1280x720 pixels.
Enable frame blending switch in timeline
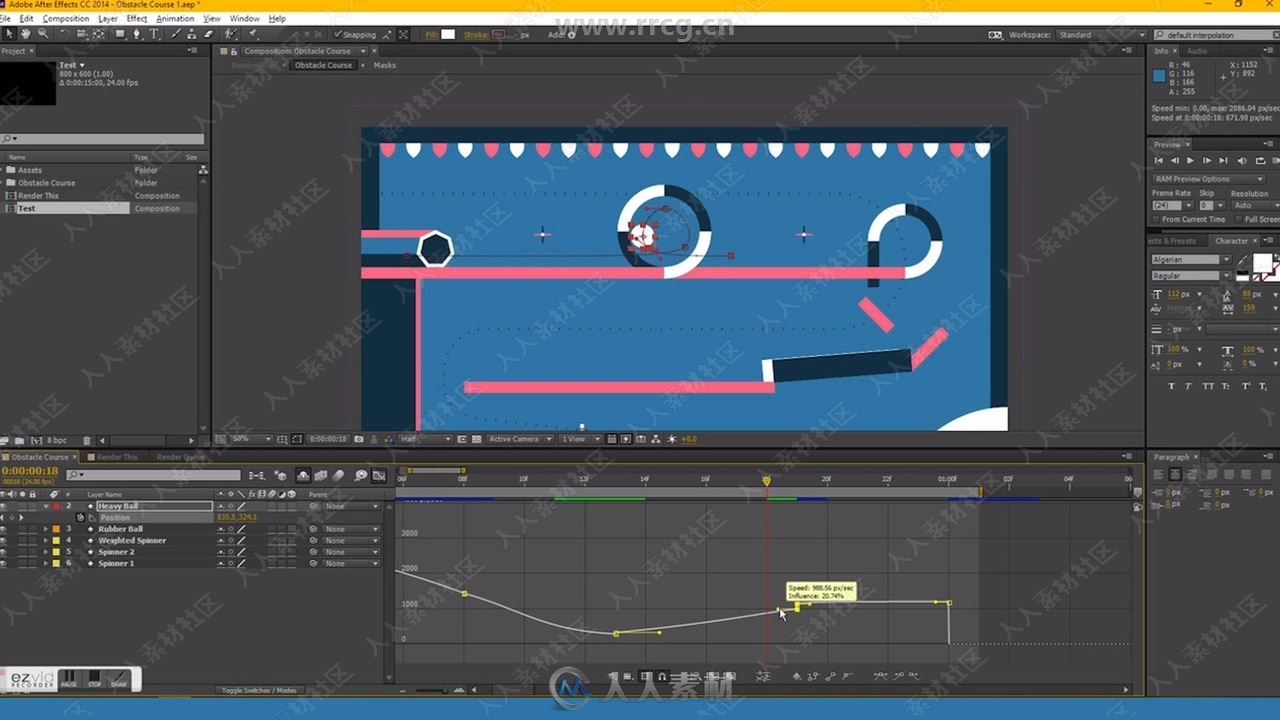322,475
